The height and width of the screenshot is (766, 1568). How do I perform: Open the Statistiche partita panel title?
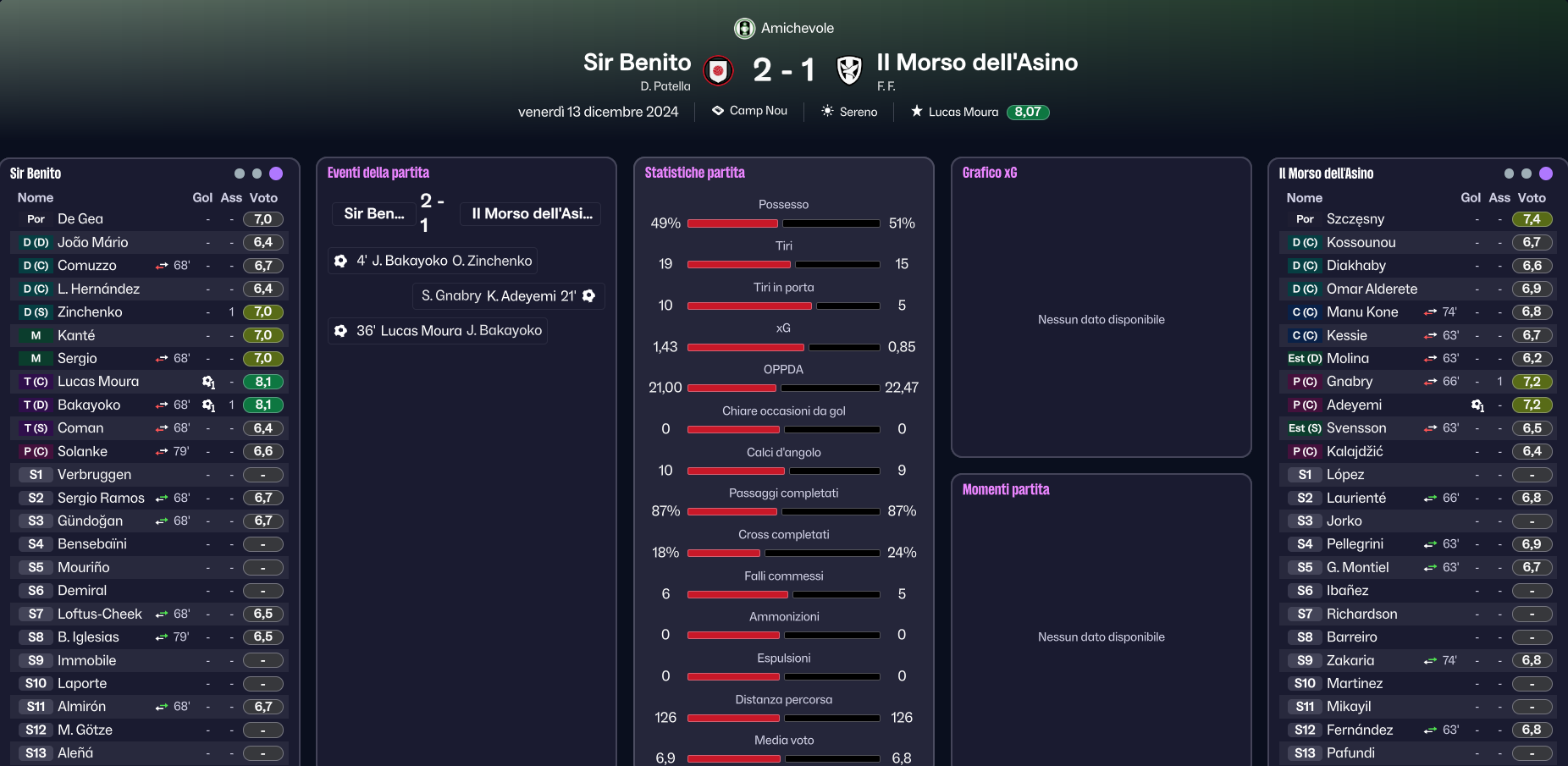point(695,173)
